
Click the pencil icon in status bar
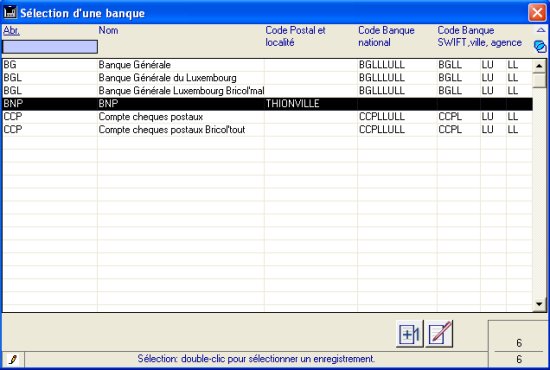[13, 359]
